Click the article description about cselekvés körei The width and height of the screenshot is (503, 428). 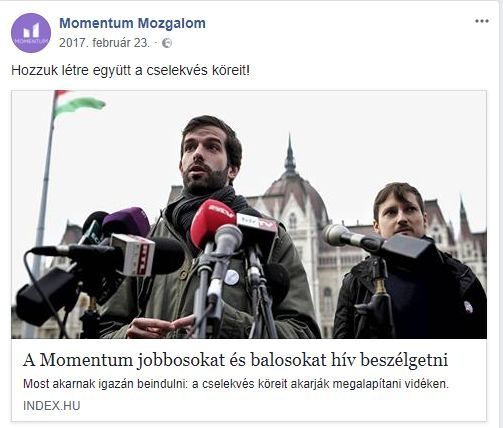236,384
